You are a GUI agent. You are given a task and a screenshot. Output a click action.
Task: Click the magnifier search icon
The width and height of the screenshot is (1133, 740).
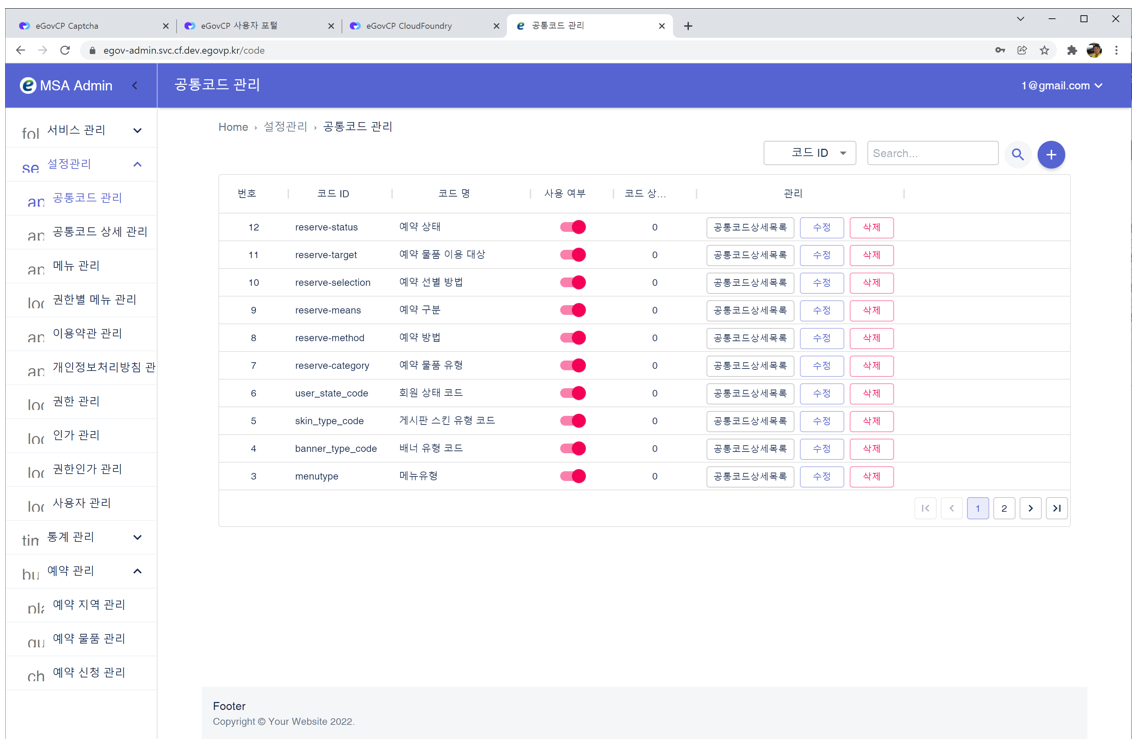click(x=1017, y=155)
